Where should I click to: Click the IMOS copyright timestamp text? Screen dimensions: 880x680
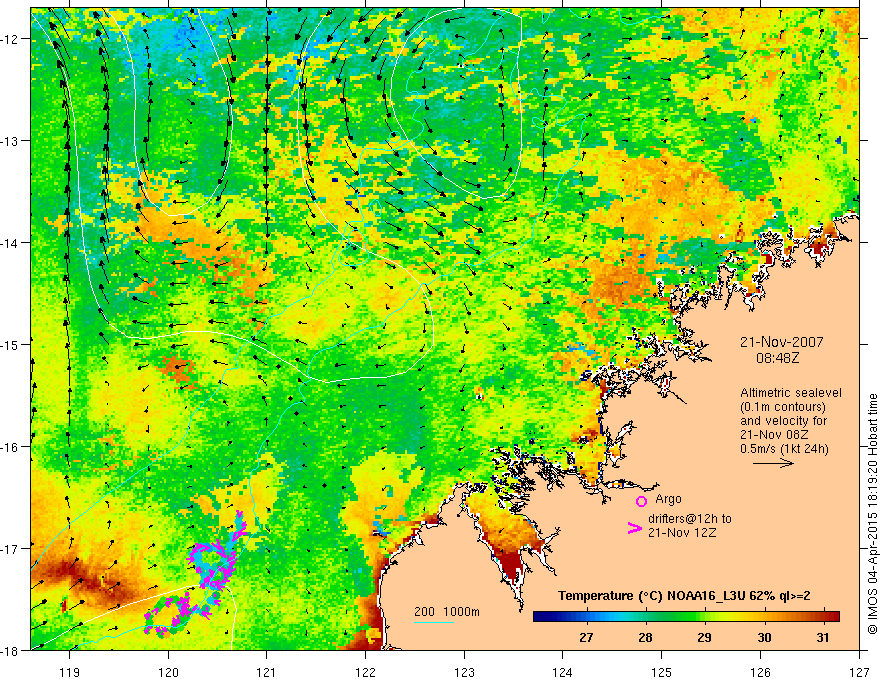[872, 514]
